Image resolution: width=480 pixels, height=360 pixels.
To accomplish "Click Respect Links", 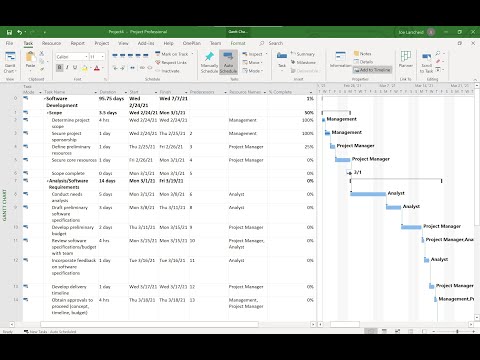I will [171, 62].
